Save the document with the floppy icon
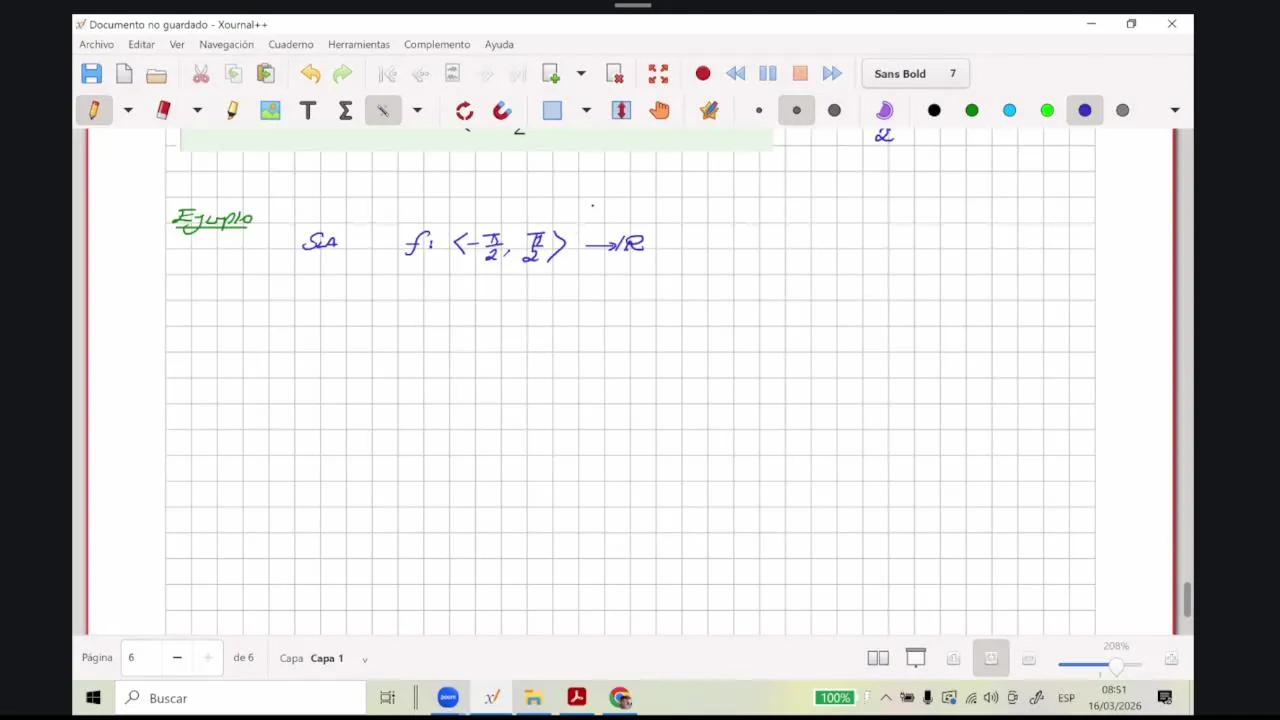This screenshot has height=720, width=1280. (91, 73)
